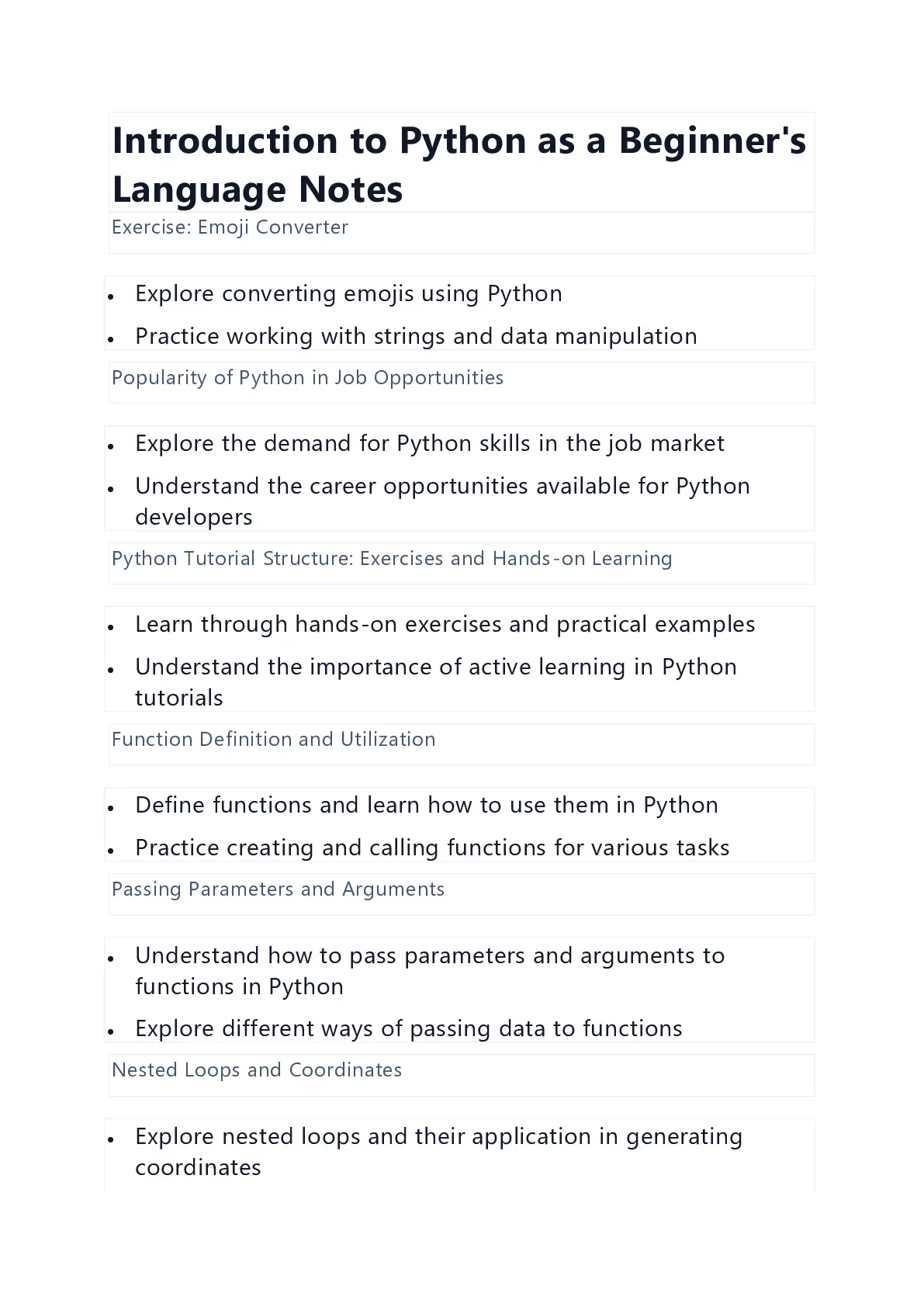Click 'Explore the demand for Python skills' bullet

(x=429, y=444)
